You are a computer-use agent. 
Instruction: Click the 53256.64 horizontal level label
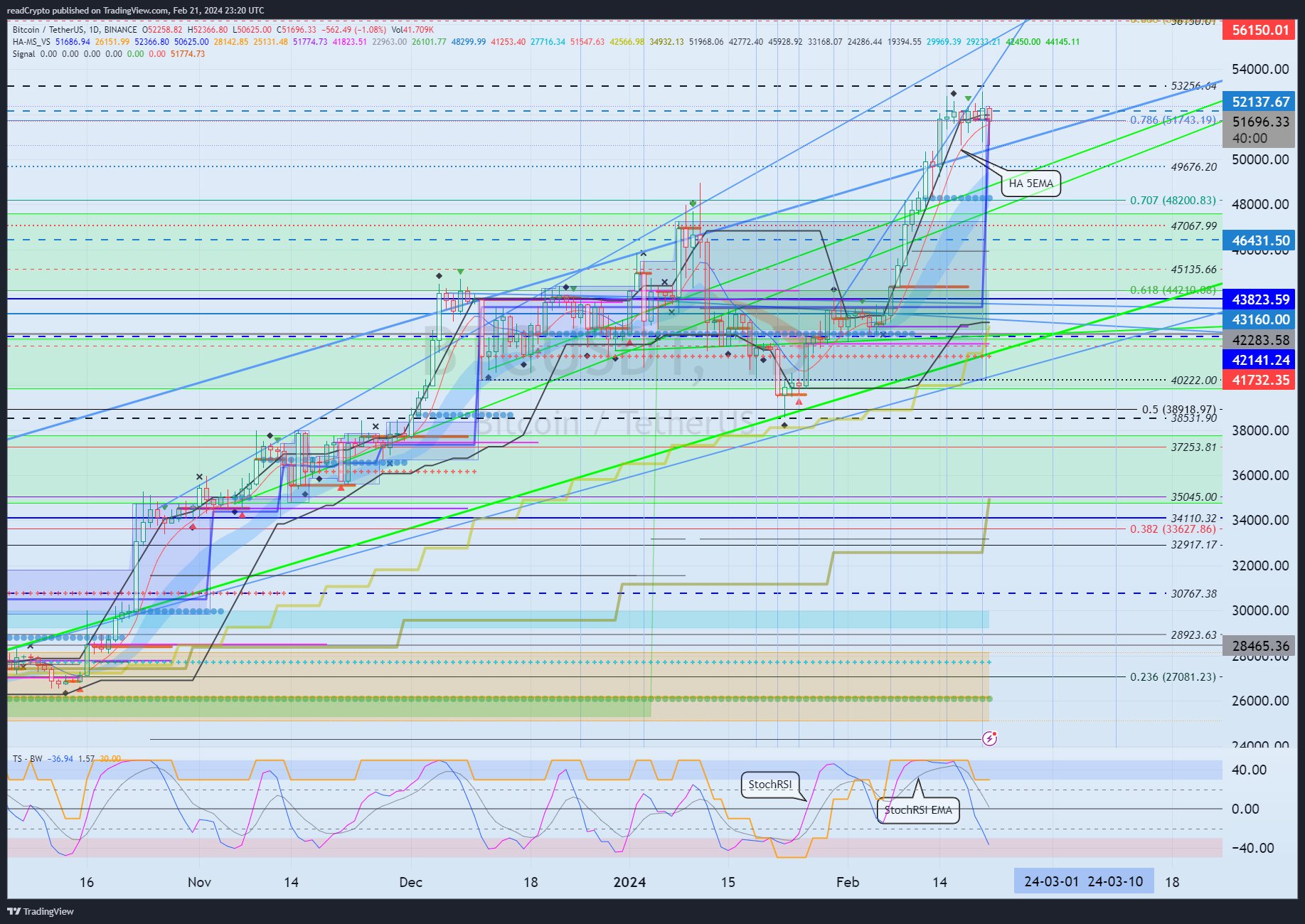[x=1194, y=86]
